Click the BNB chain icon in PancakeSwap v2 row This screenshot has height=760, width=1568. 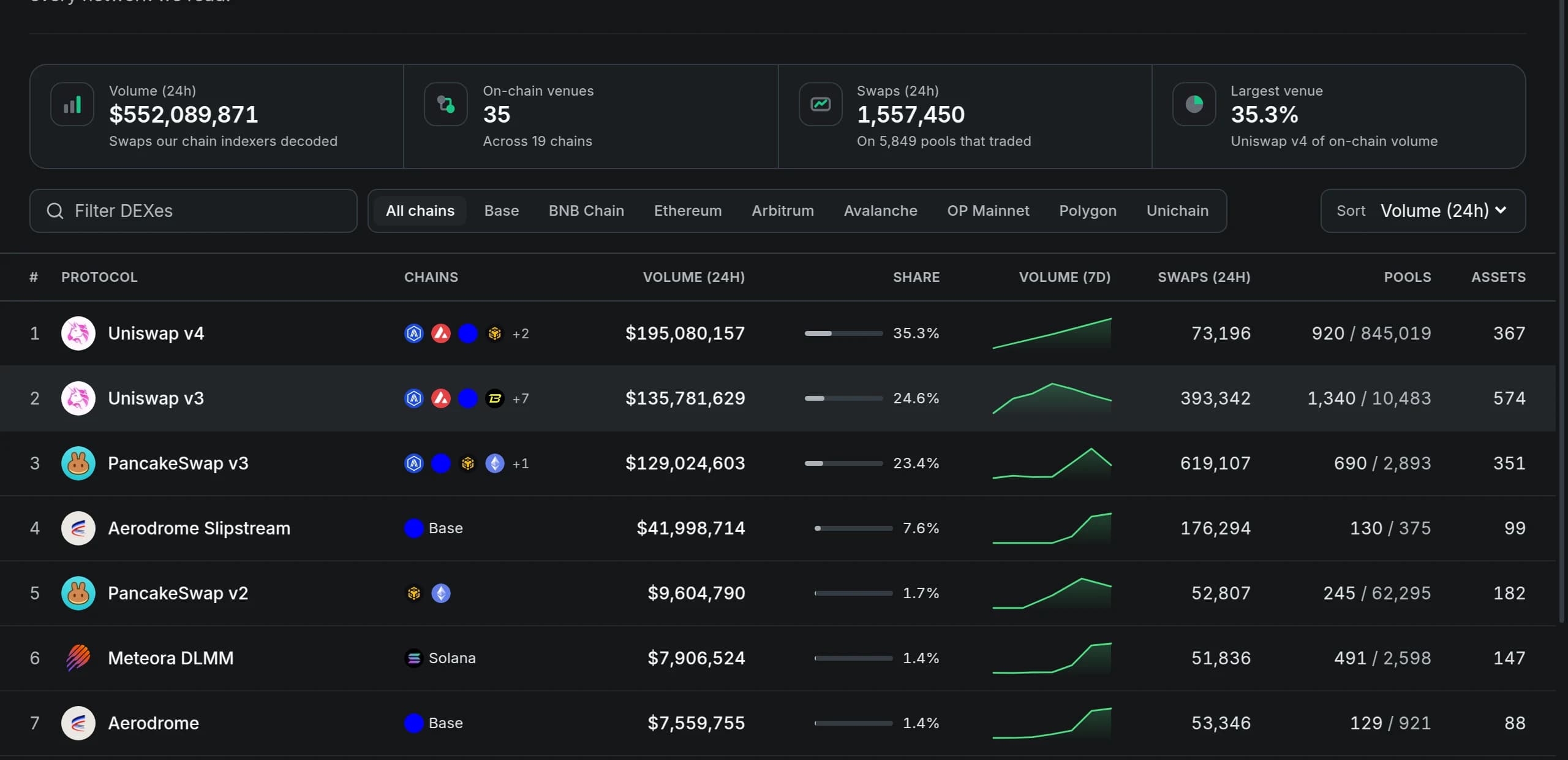[x=414, y=593]
